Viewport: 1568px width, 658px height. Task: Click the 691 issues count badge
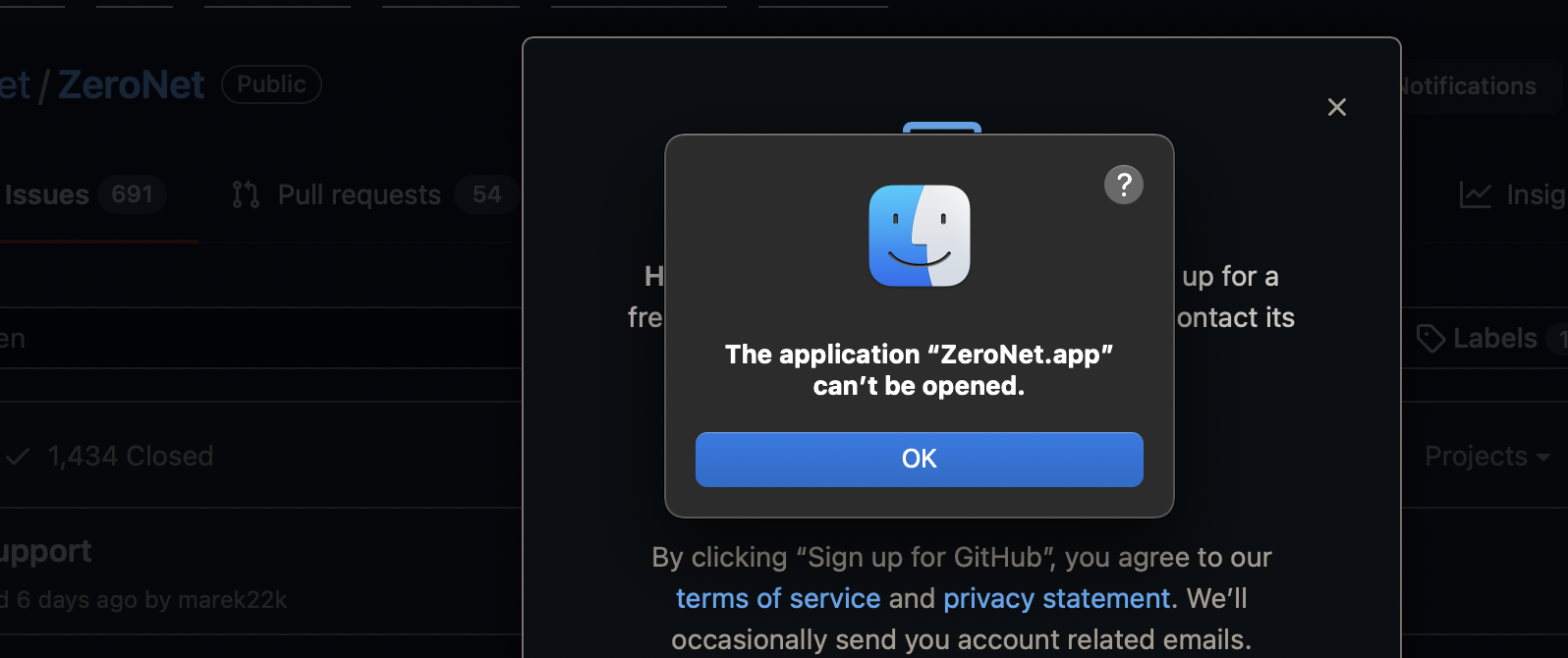click(x=133, y=194)
